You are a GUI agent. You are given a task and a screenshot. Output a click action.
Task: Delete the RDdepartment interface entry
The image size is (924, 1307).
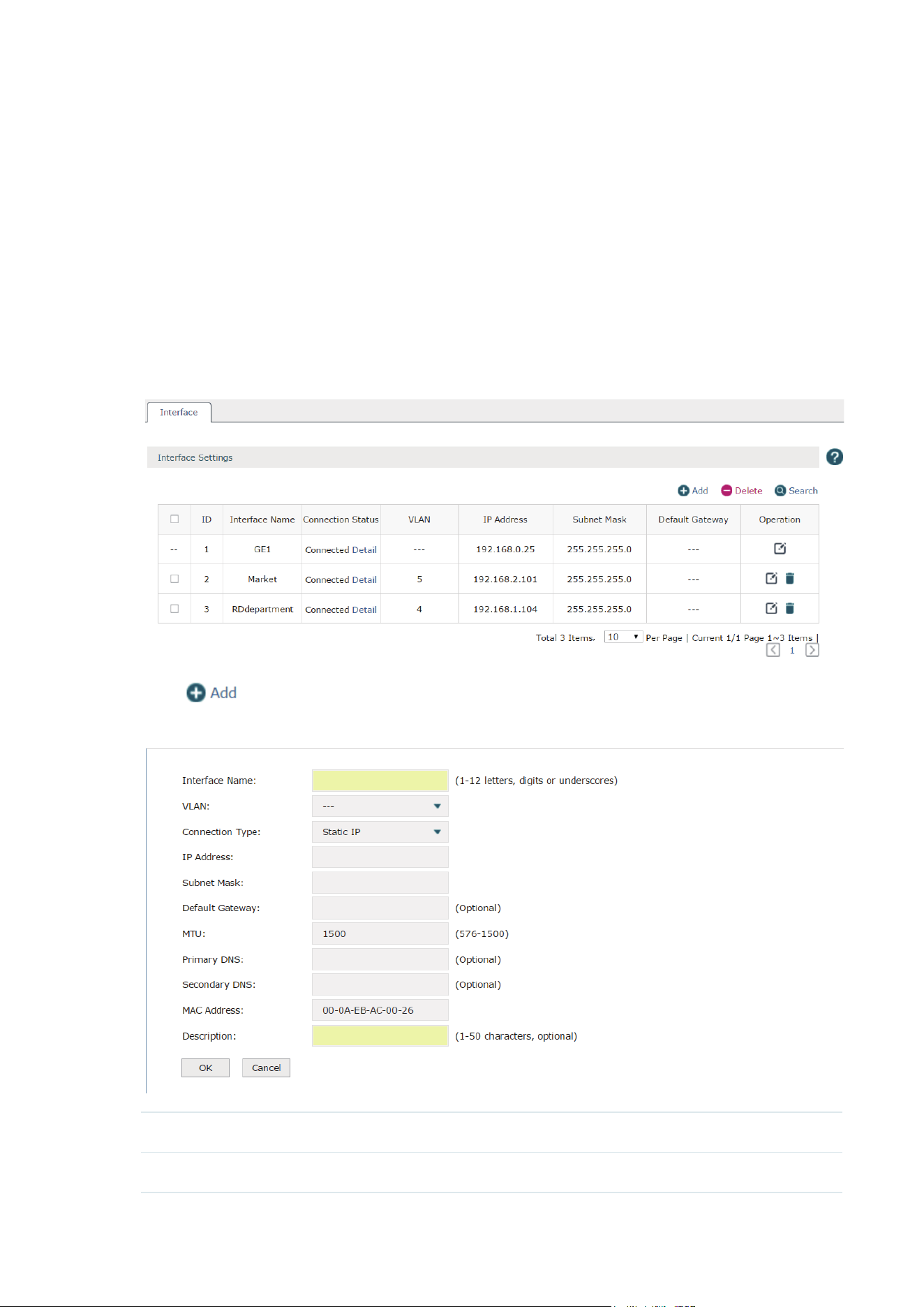(x=790, y=608)
